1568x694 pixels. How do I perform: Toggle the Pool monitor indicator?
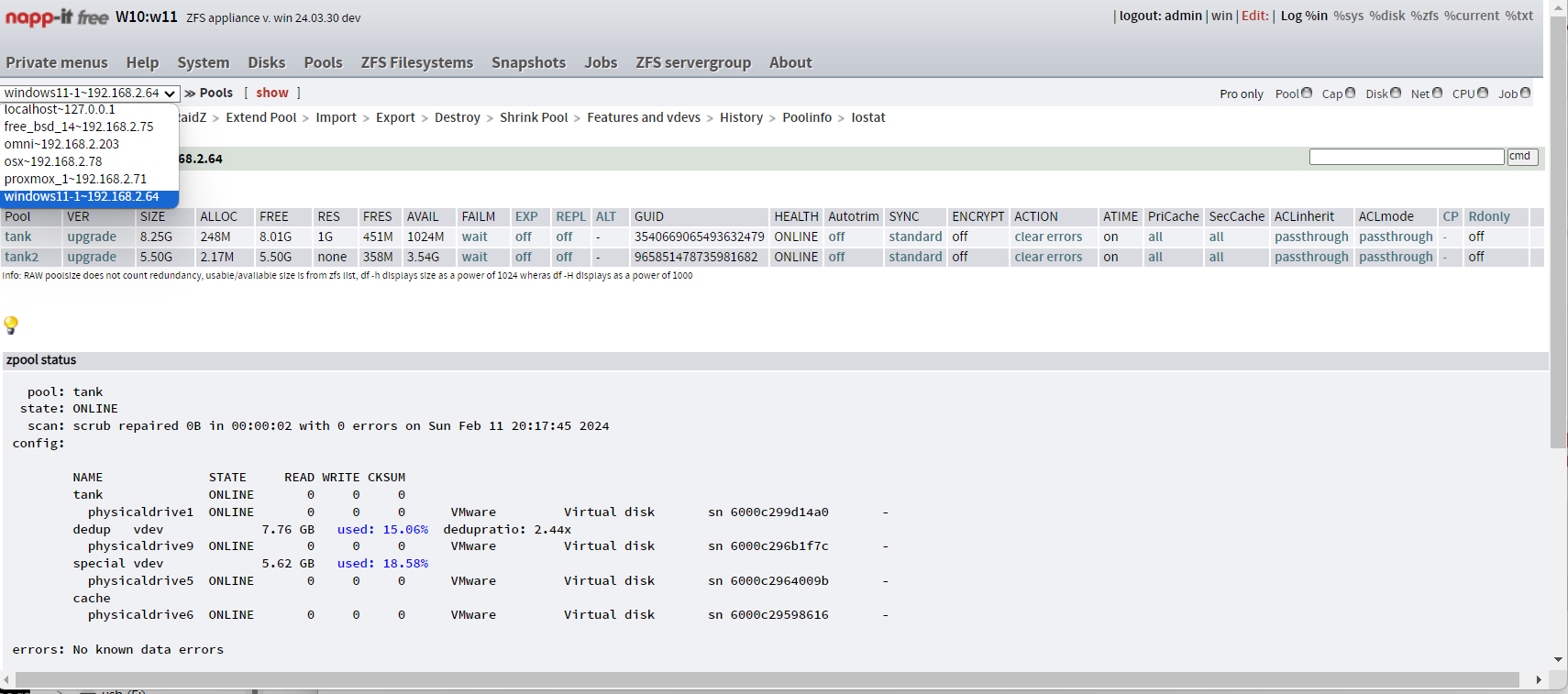tap(1307, 93)
